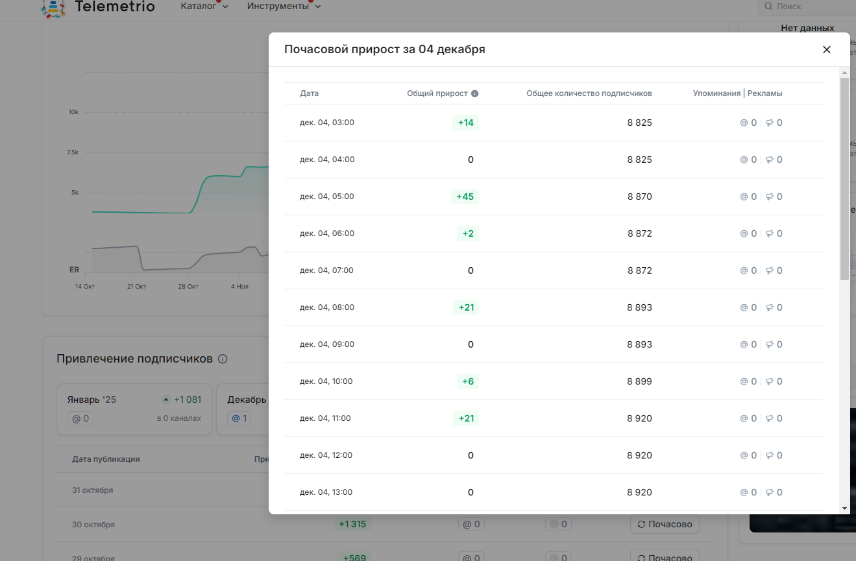Image resolution: width=856 pixels, height=561 pixels.
Task: Select the дек. 04, 12:00 date cell
Action: tap(326, 455)
